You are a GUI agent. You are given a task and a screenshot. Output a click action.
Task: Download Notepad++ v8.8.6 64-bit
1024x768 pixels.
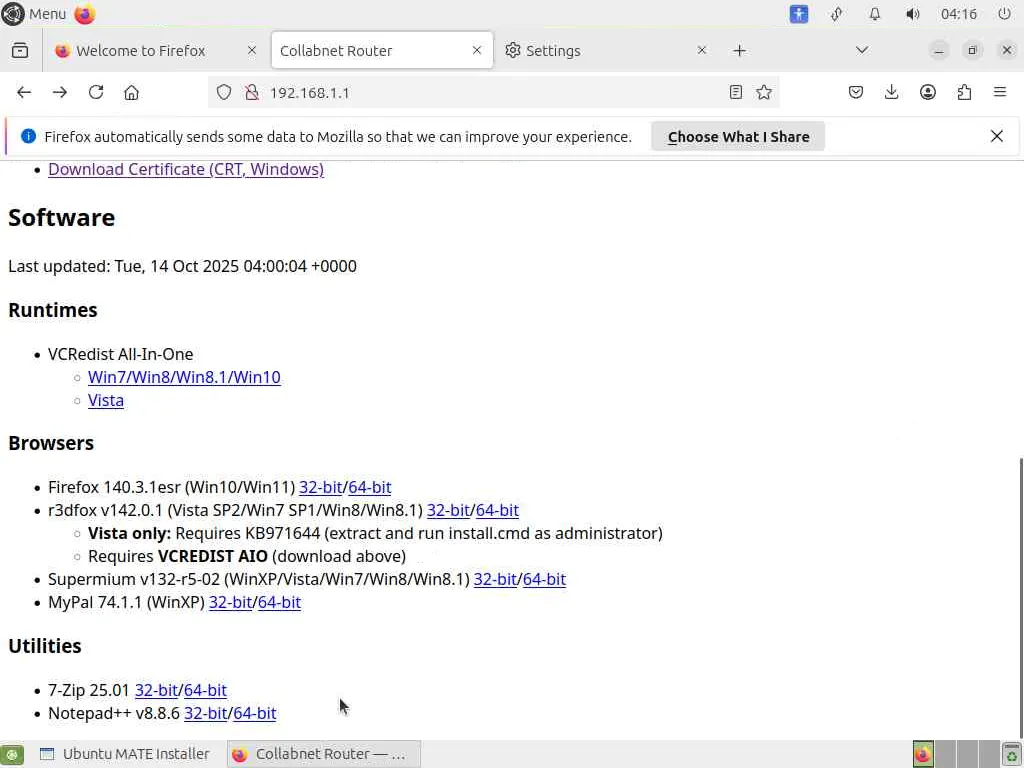(255, 713)
